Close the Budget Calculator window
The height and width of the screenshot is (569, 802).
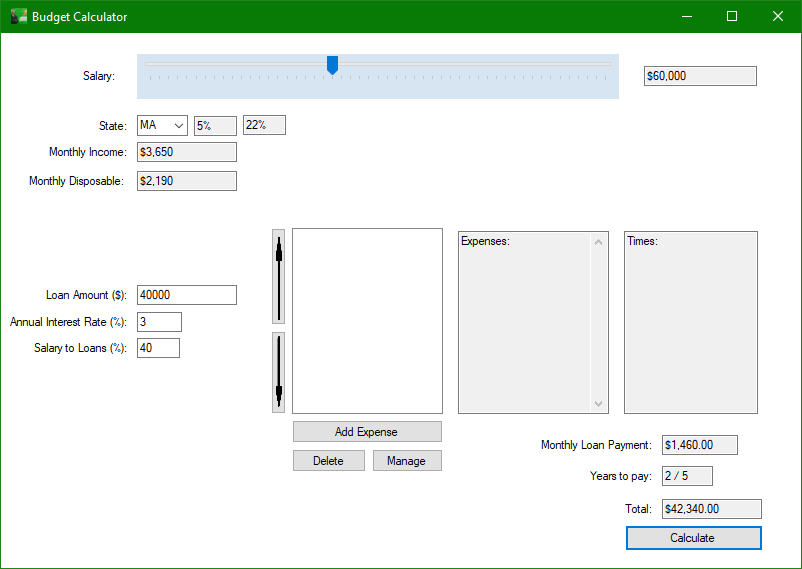[x=777, y=16]
